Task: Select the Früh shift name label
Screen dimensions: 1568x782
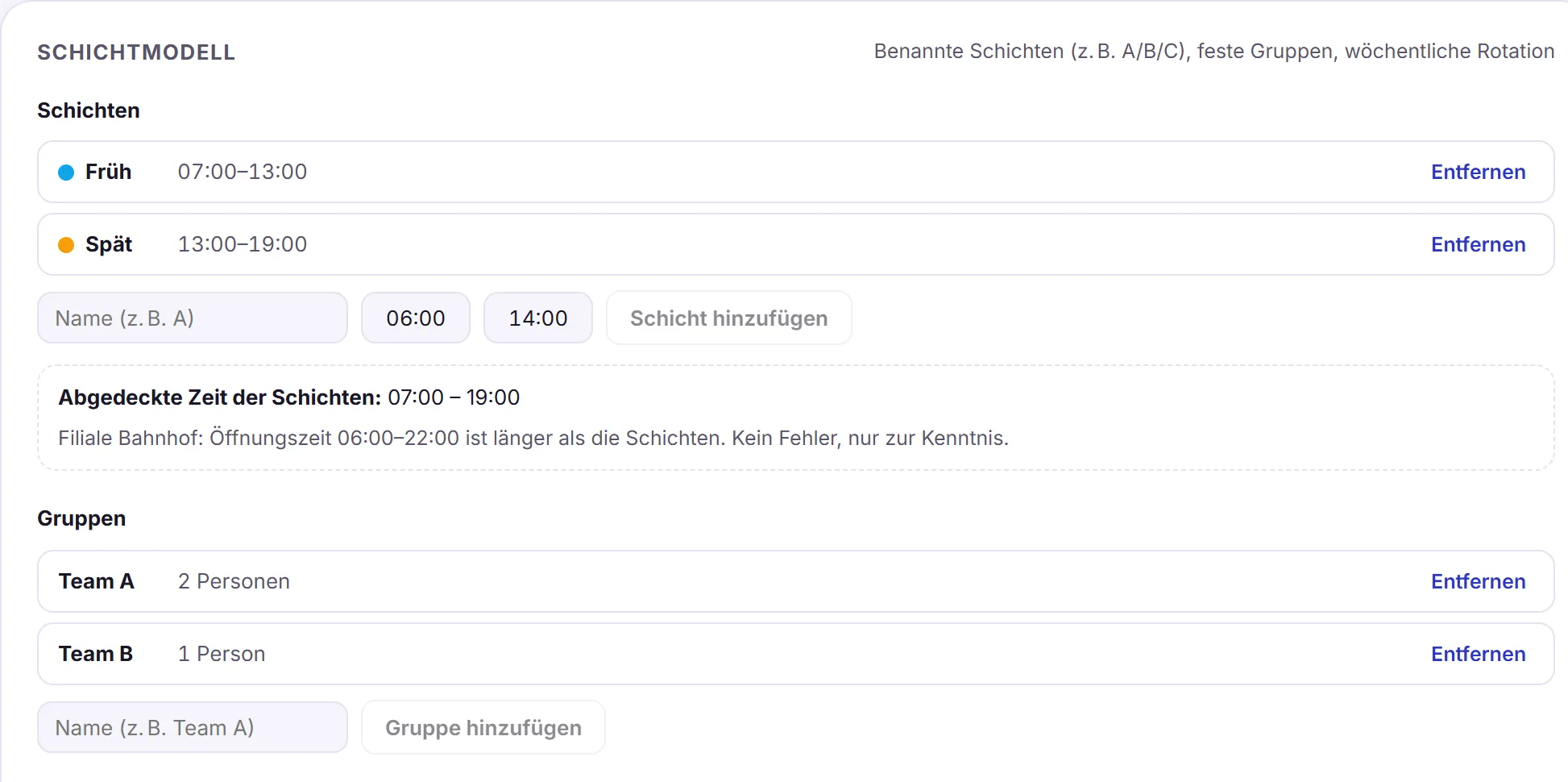Action: [x=108, y=172]
